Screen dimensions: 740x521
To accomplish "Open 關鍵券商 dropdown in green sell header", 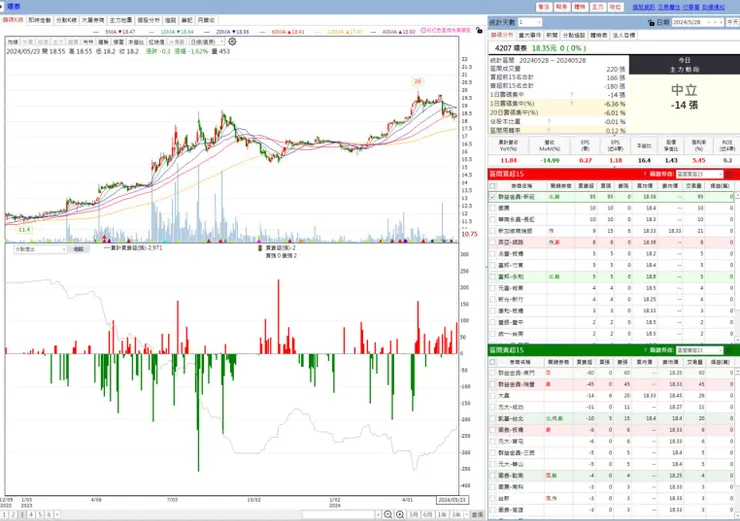I will (x=699, y=350).
